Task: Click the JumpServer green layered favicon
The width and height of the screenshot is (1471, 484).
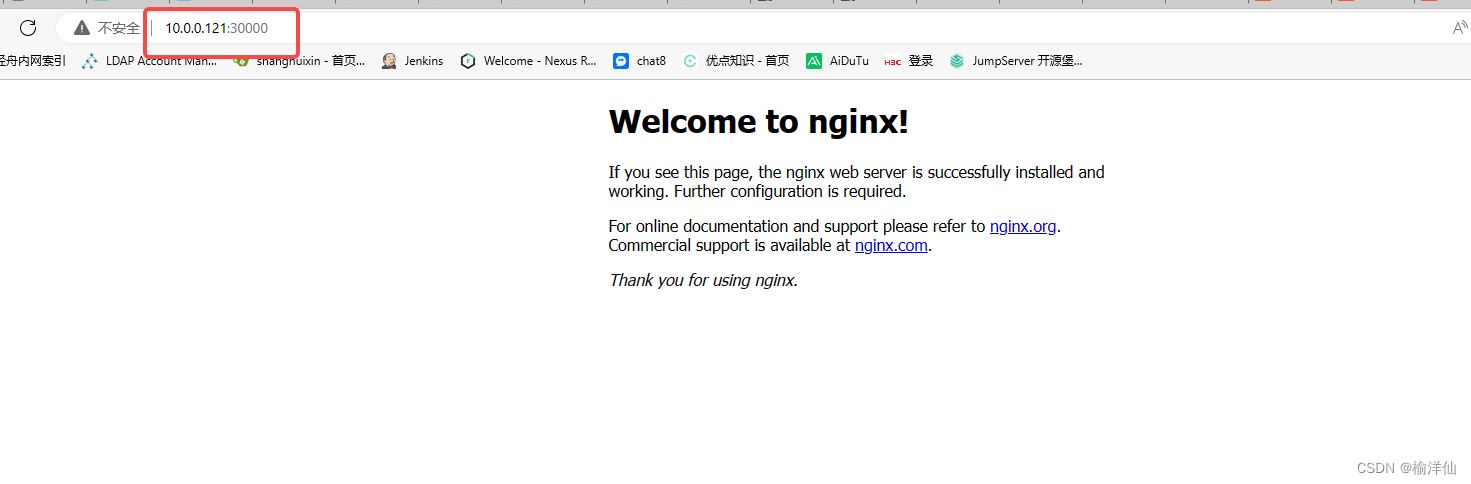Action: click(x=957, y=61)
